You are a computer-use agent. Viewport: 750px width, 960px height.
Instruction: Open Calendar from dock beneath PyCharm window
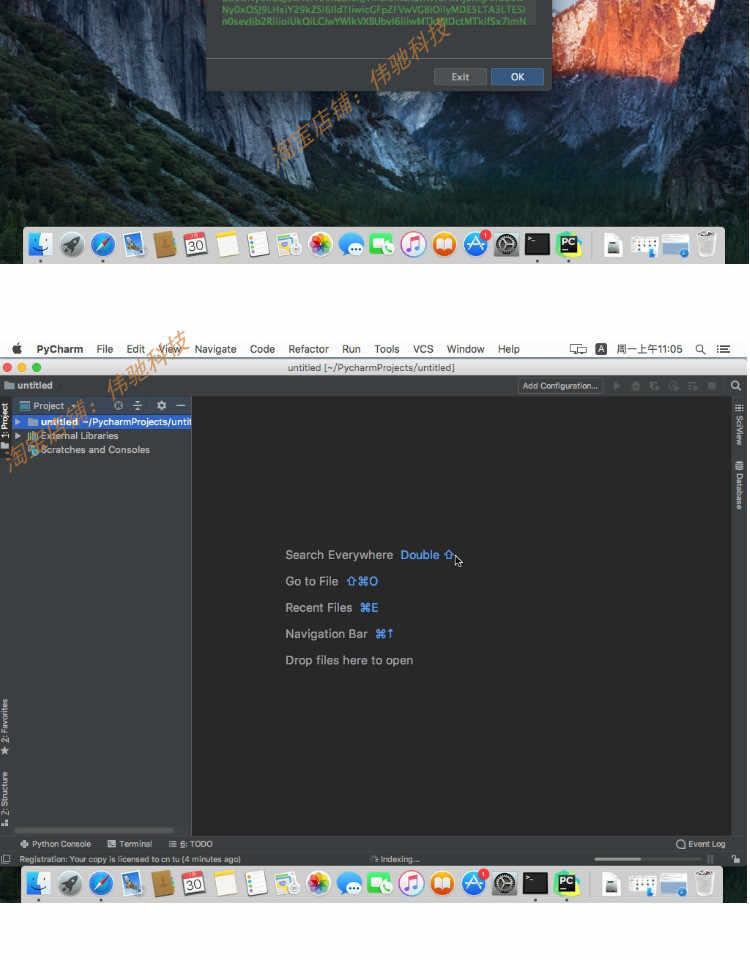click(x=193, y=884)
